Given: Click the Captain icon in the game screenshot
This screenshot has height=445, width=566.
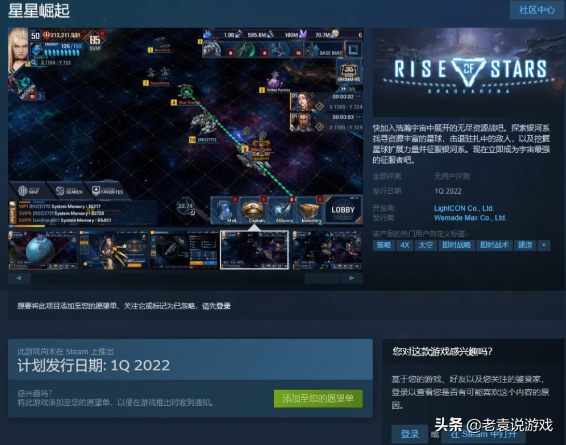Looking at the screenshot, I should 253,210.
